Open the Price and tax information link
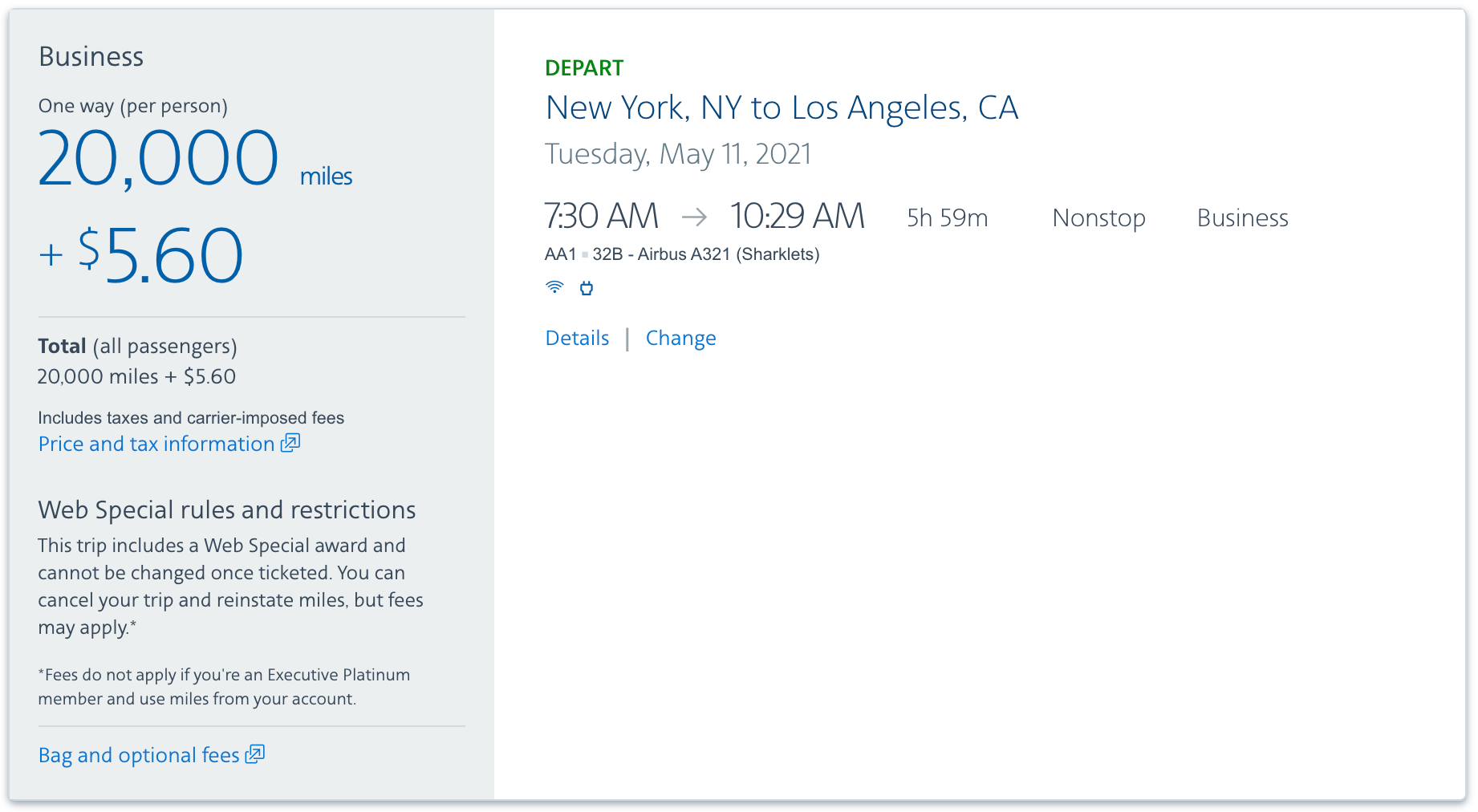The height and width of the screenshot is (812, 1478). [156, 444]
